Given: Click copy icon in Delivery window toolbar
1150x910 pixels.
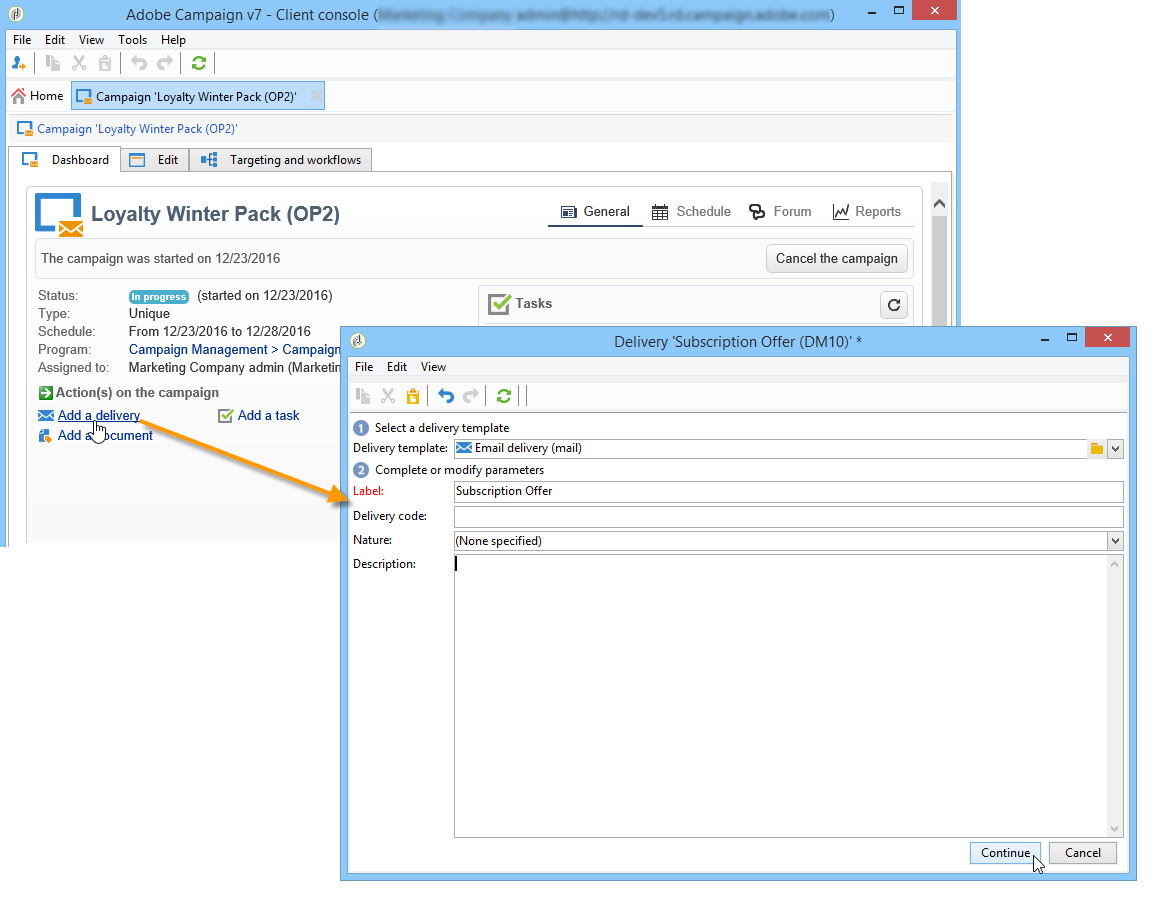Looking at the screenshot, I should [363, 396].
